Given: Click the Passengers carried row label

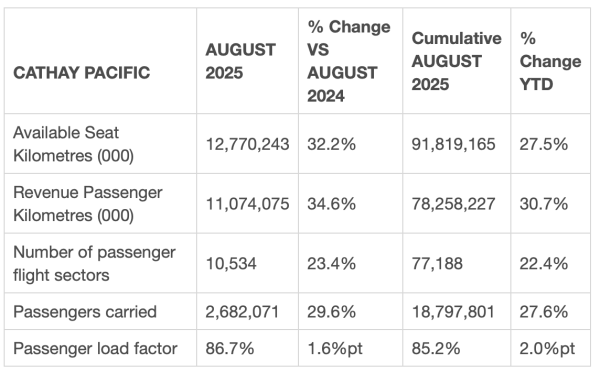Looking at the screenshot, I should point(85,312).
